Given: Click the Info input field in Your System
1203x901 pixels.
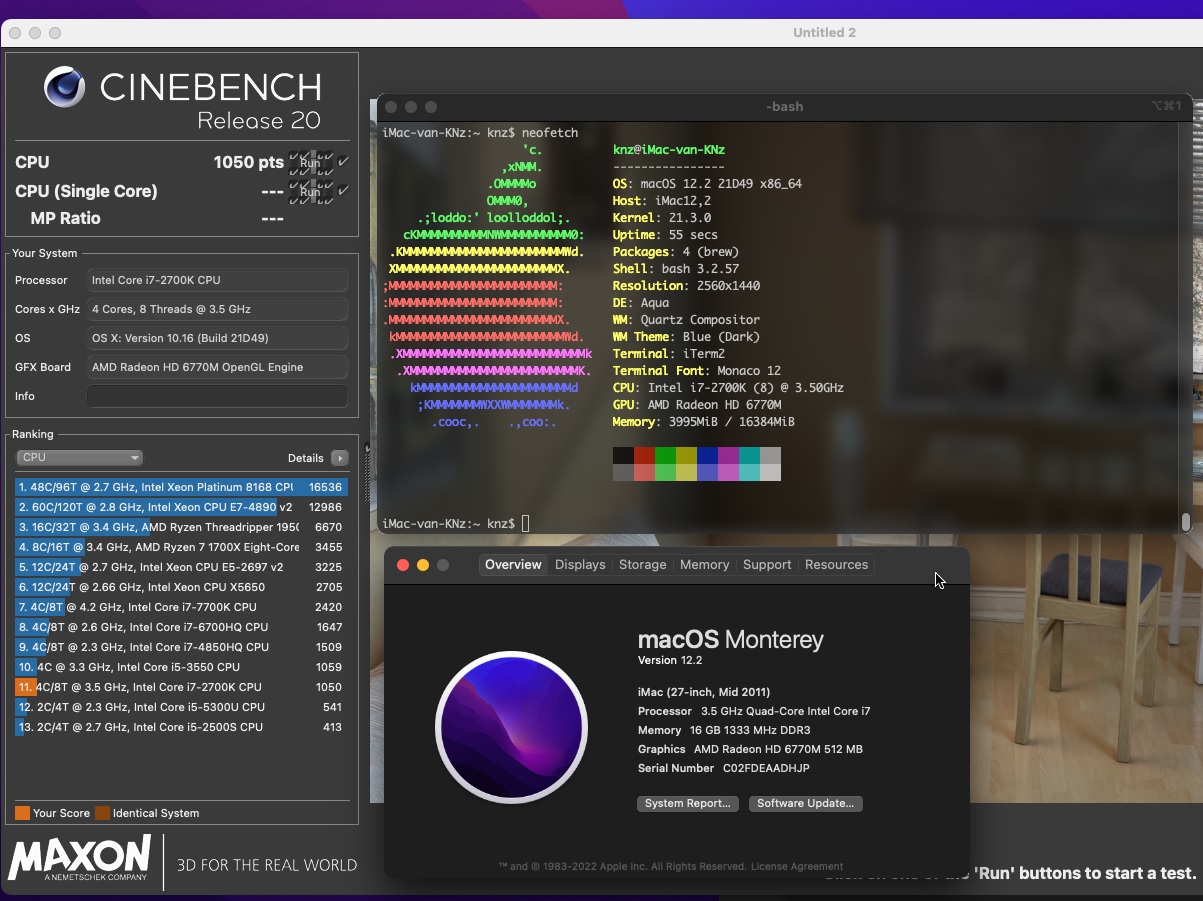Looking at the screenshot, I should 217,396.
